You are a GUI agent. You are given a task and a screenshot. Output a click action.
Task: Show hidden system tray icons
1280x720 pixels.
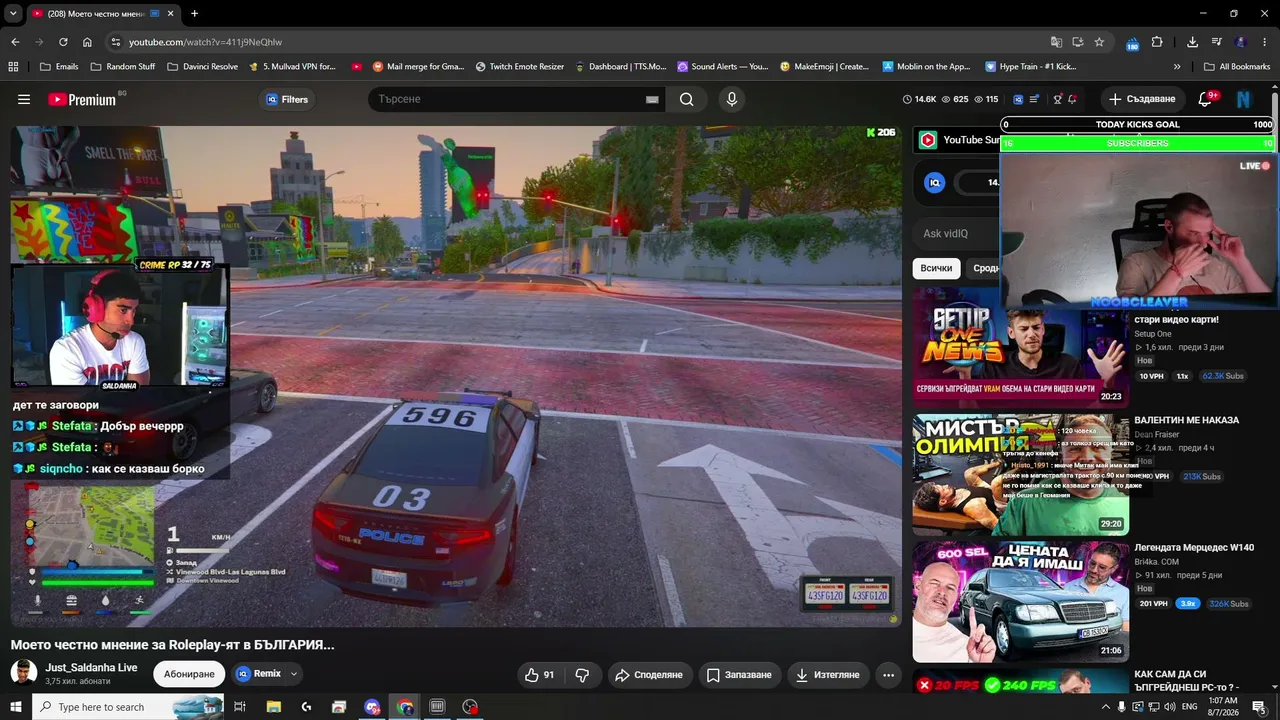pyautogui.click(x=1105, y=707)
